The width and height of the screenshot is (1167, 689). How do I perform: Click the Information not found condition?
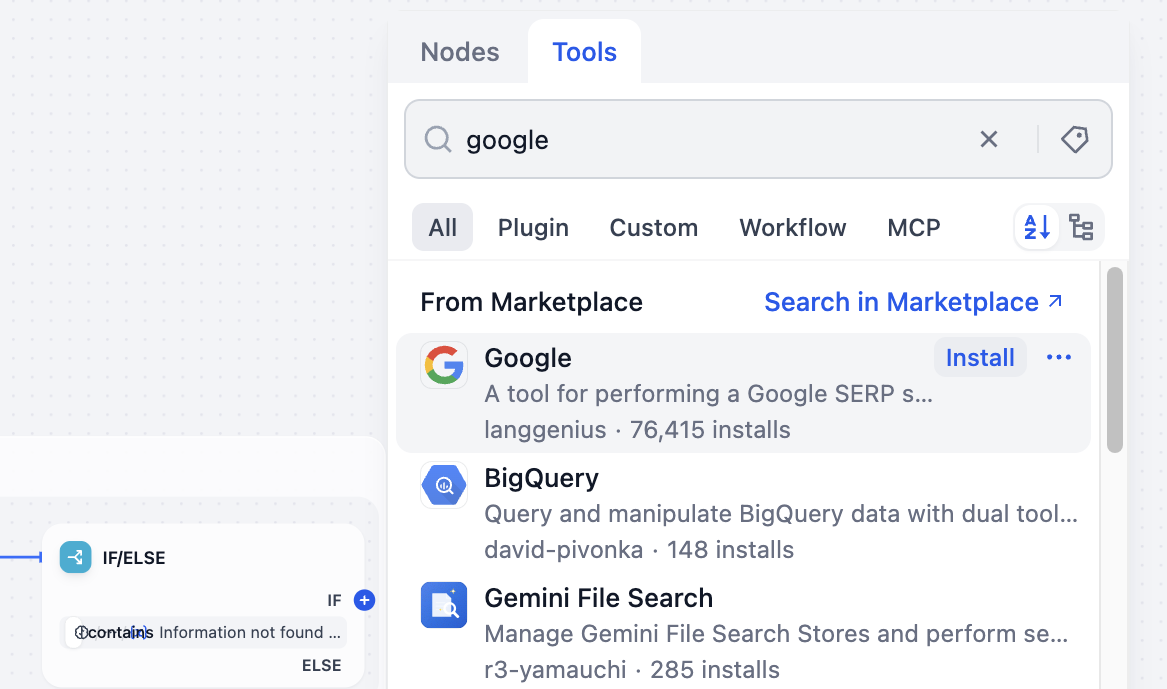point(203,632)
